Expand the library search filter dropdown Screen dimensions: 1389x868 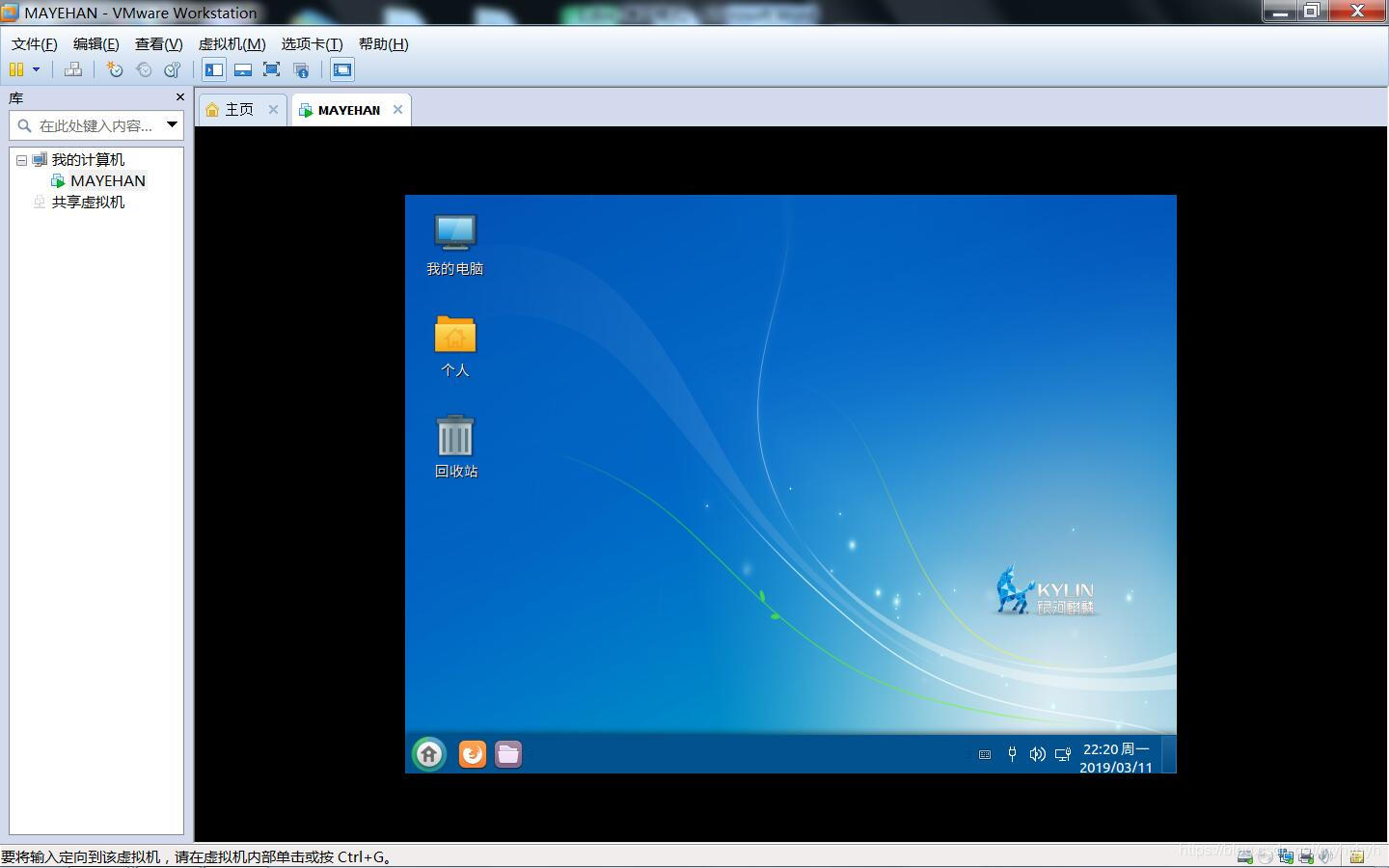click(x=172, y=124)
